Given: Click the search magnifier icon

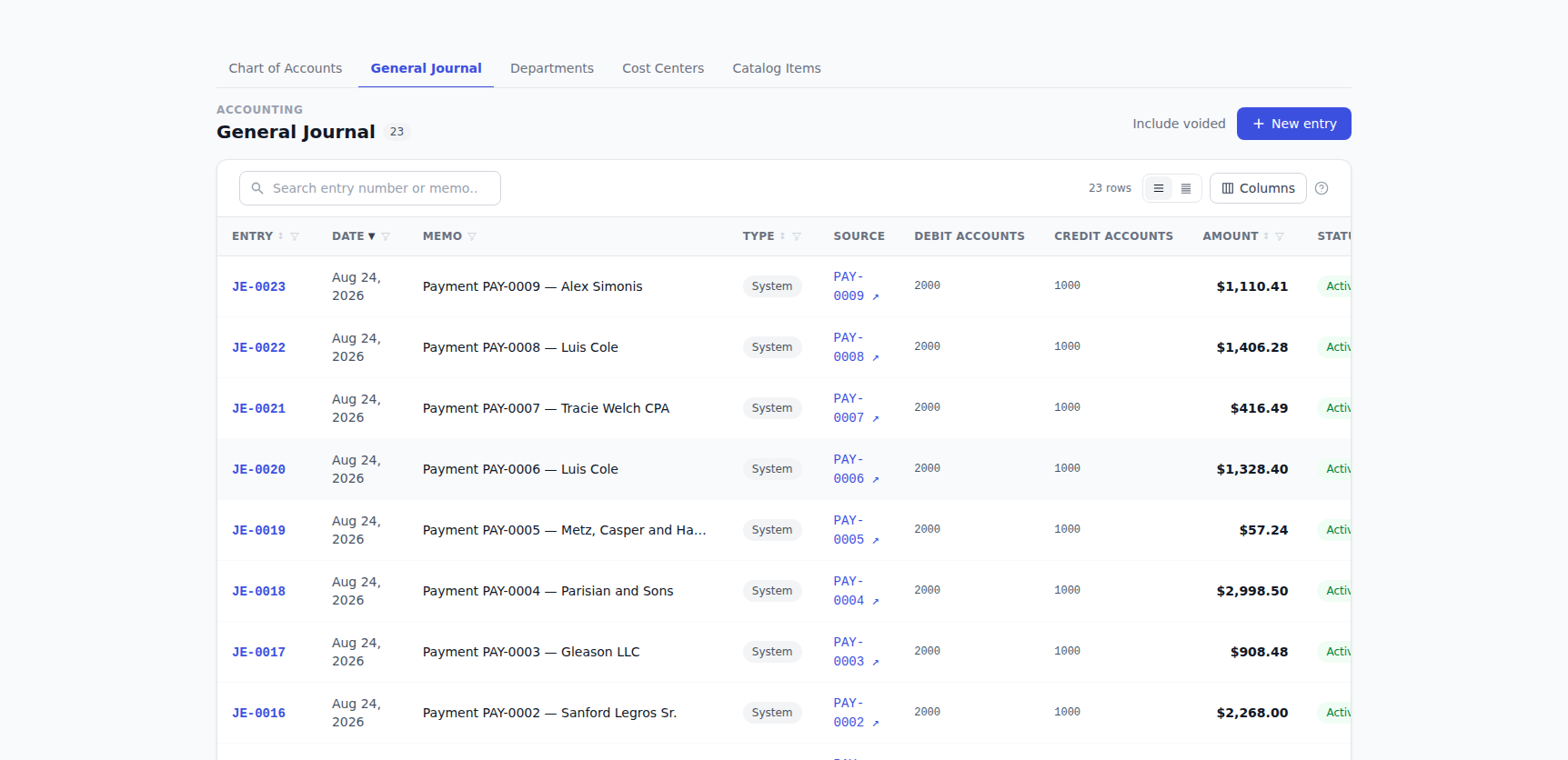Looking at the screenshot, I should pyautogui.click(x=257, y=188).
